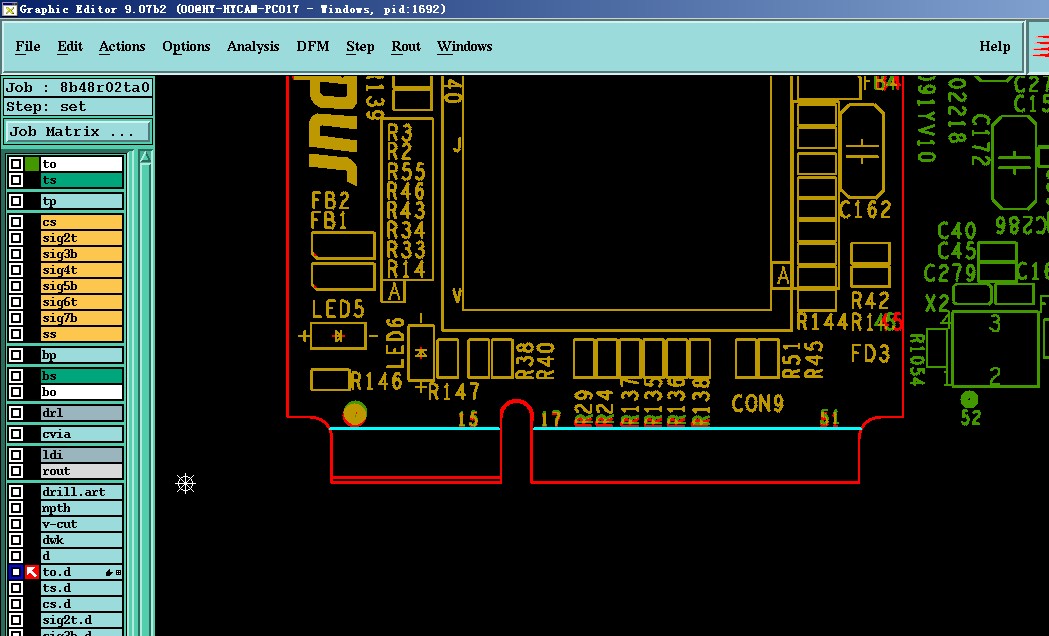Viewport: 1049px width, 636px height.
Task: Select the 'cs' layer name
Action: [82, 222]
